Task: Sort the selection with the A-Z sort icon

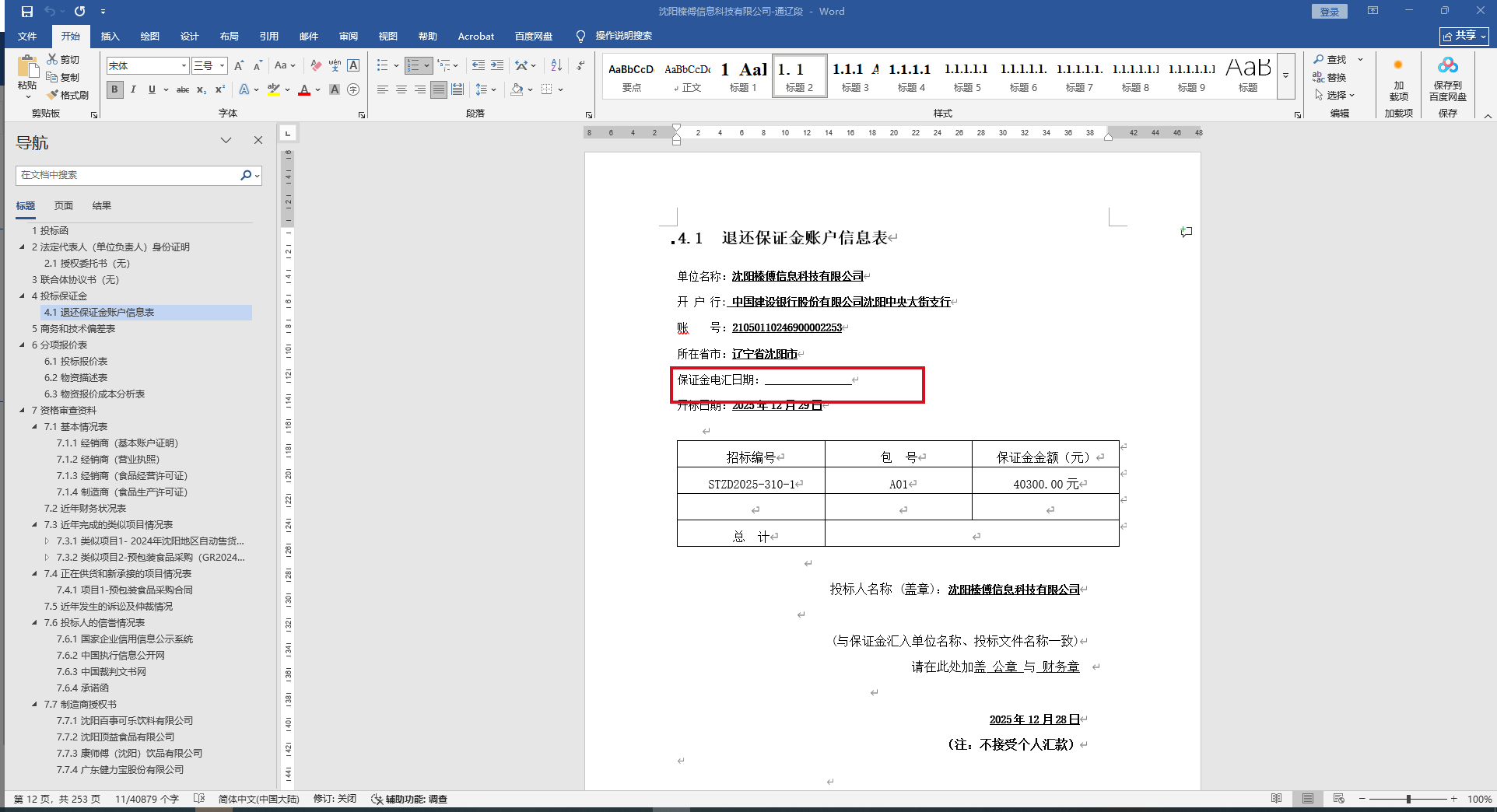Action: tap(556, 65)
